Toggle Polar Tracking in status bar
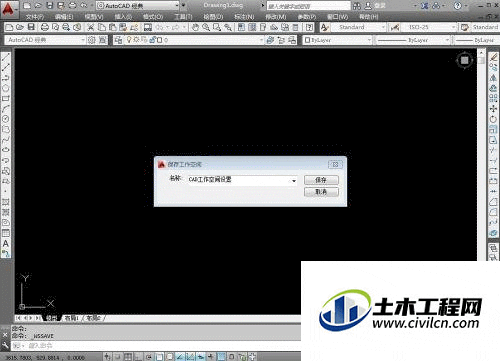The height and width of the screenshot is (361, 500). coord(149,357)
